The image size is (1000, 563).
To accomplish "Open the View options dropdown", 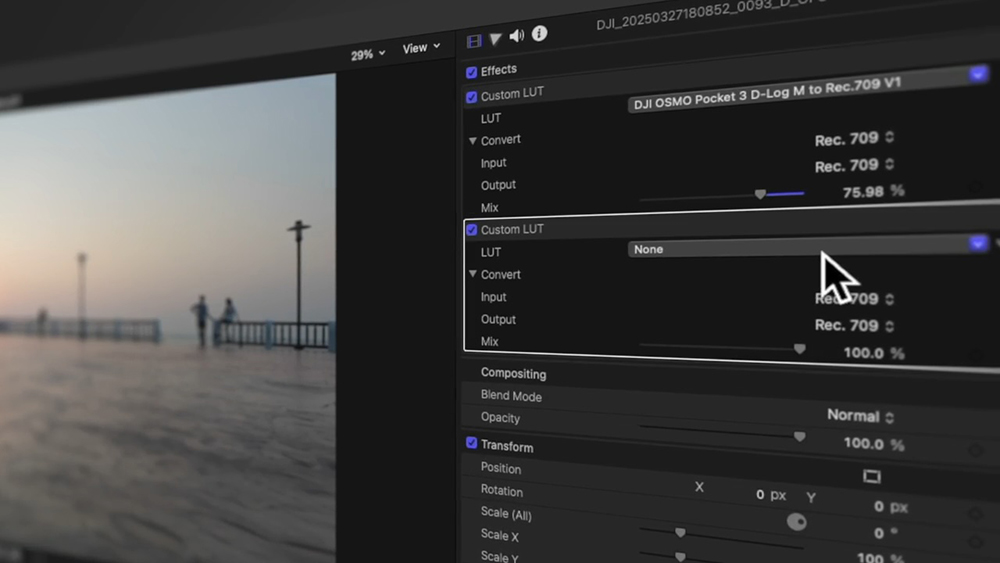I will point(421,48).
